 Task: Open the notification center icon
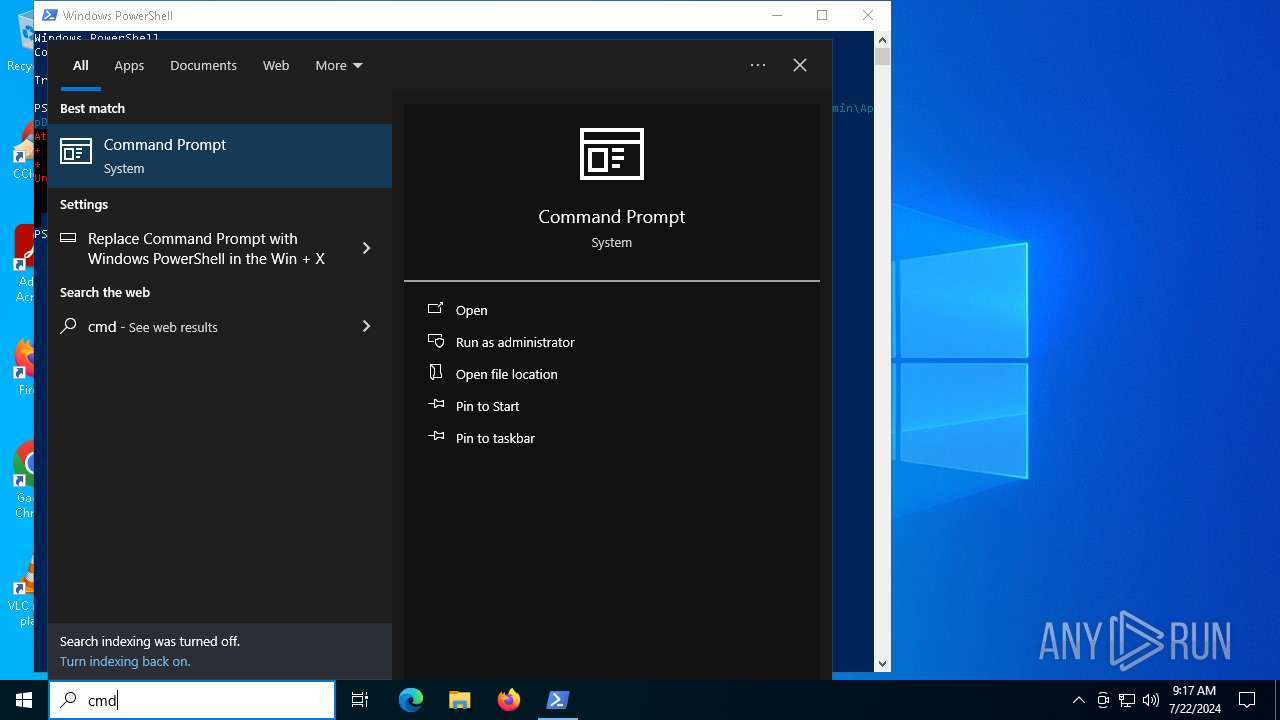coord(1247,700)
